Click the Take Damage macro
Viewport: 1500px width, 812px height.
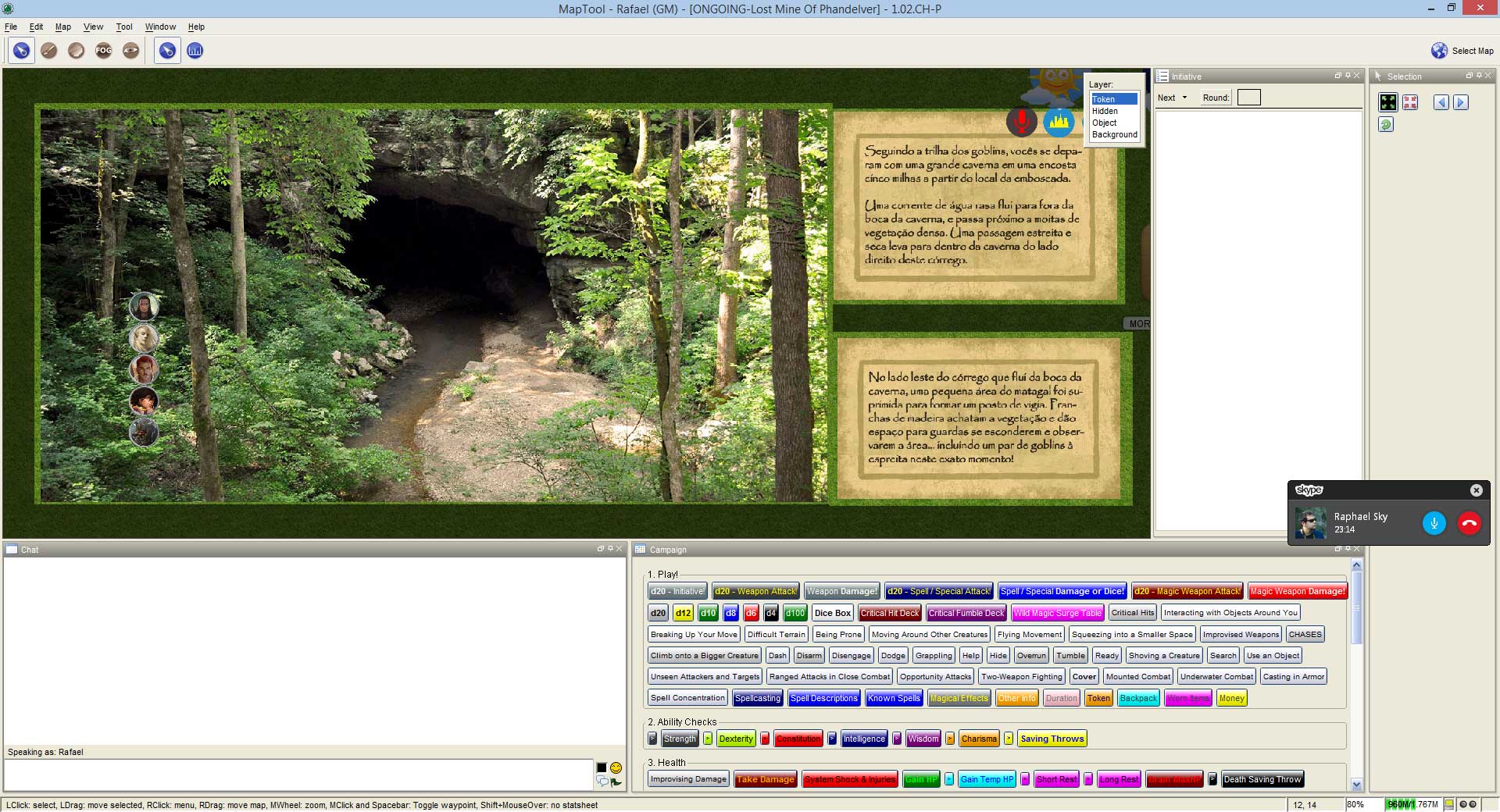click(x=765, y=779)
